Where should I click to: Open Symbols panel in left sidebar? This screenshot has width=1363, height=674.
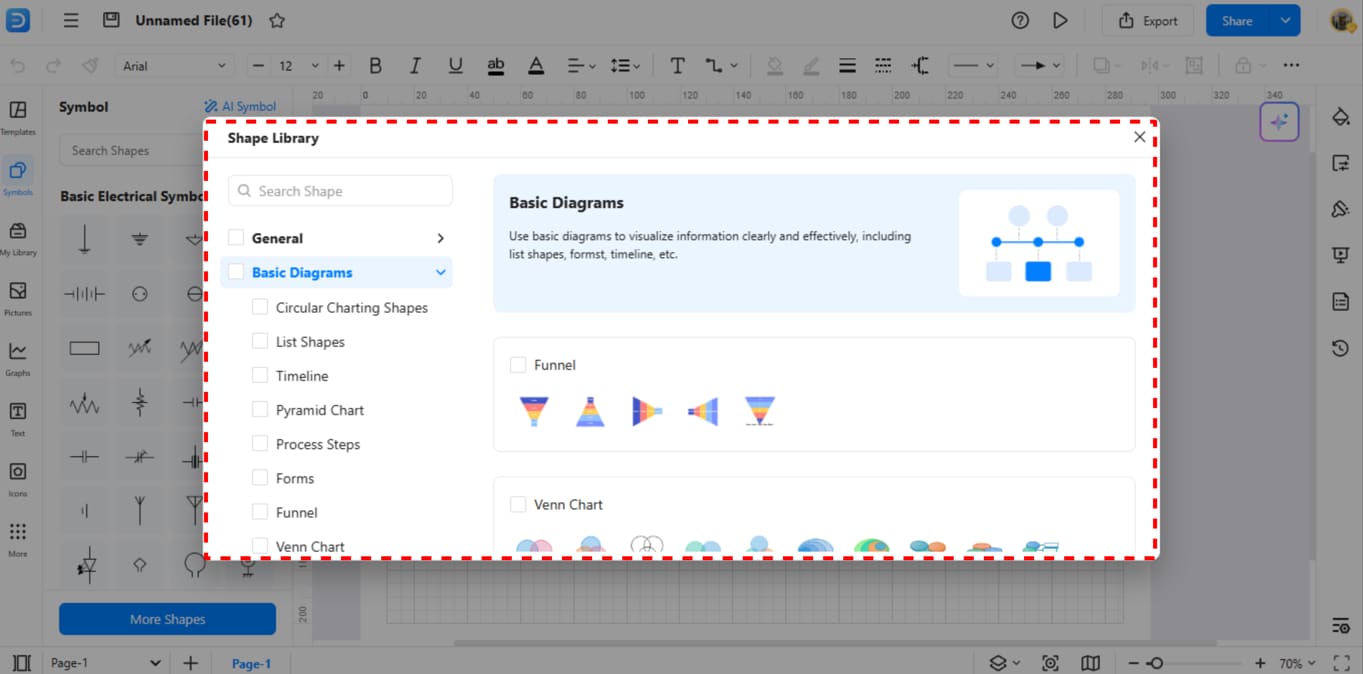pos(18,177)
